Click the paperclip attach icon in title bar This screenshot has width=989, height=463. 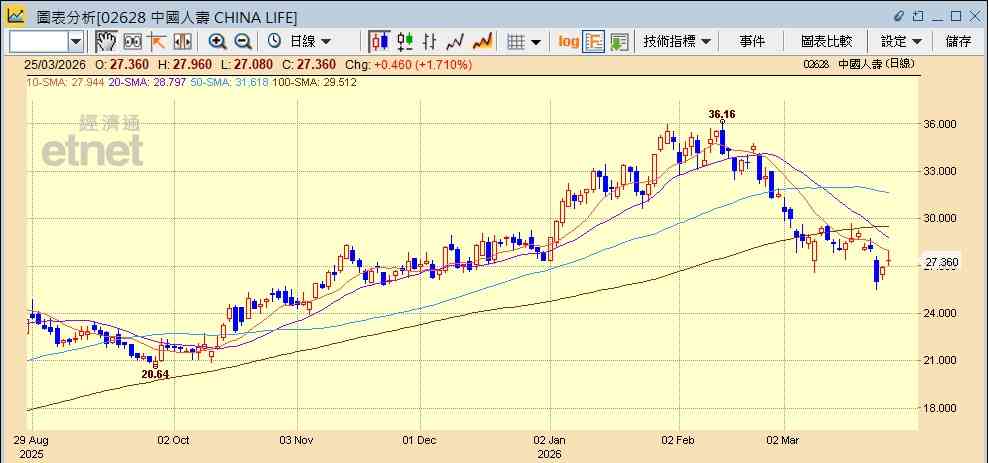pos(899,16)
